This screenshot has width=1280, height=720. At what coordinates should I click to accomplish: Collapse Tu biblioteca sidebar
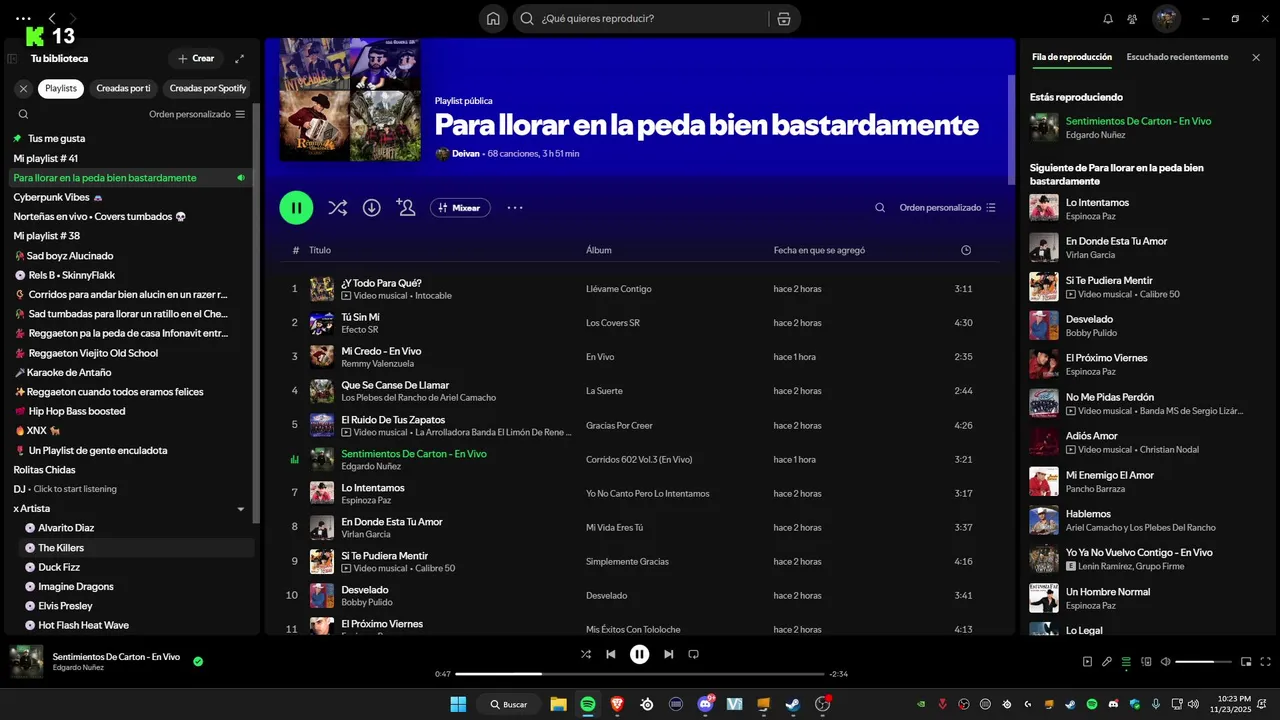click(12, 58)
